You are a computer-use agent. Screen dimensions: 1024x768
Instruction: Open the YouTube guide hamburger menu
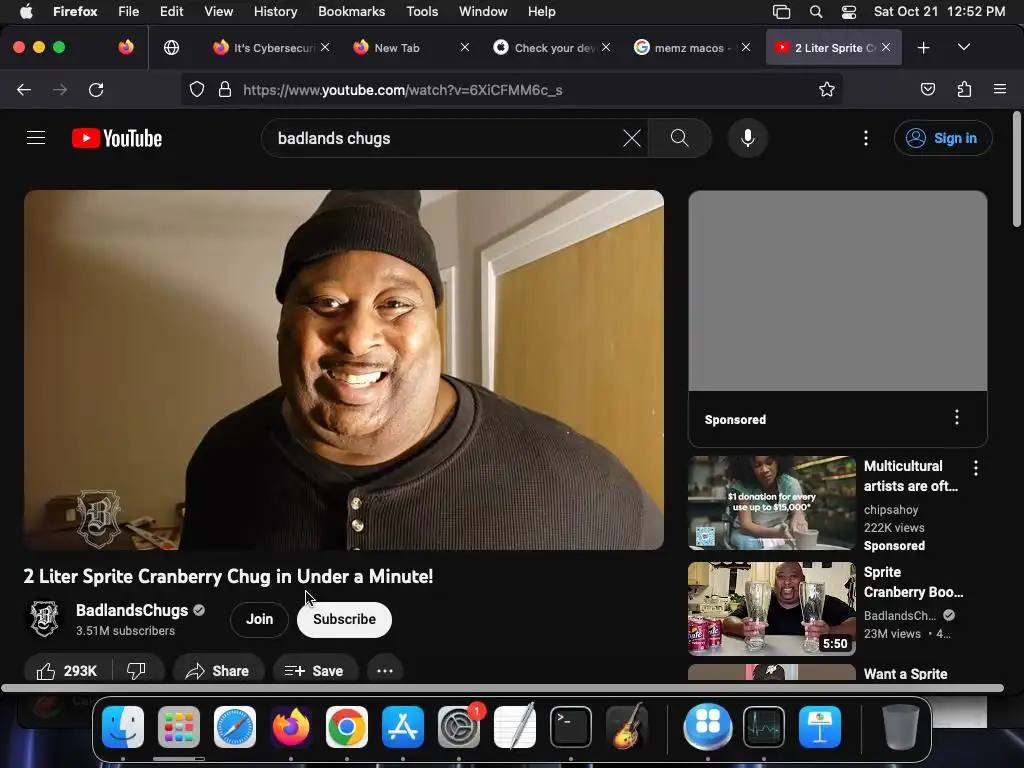click(x=36, y=138)
